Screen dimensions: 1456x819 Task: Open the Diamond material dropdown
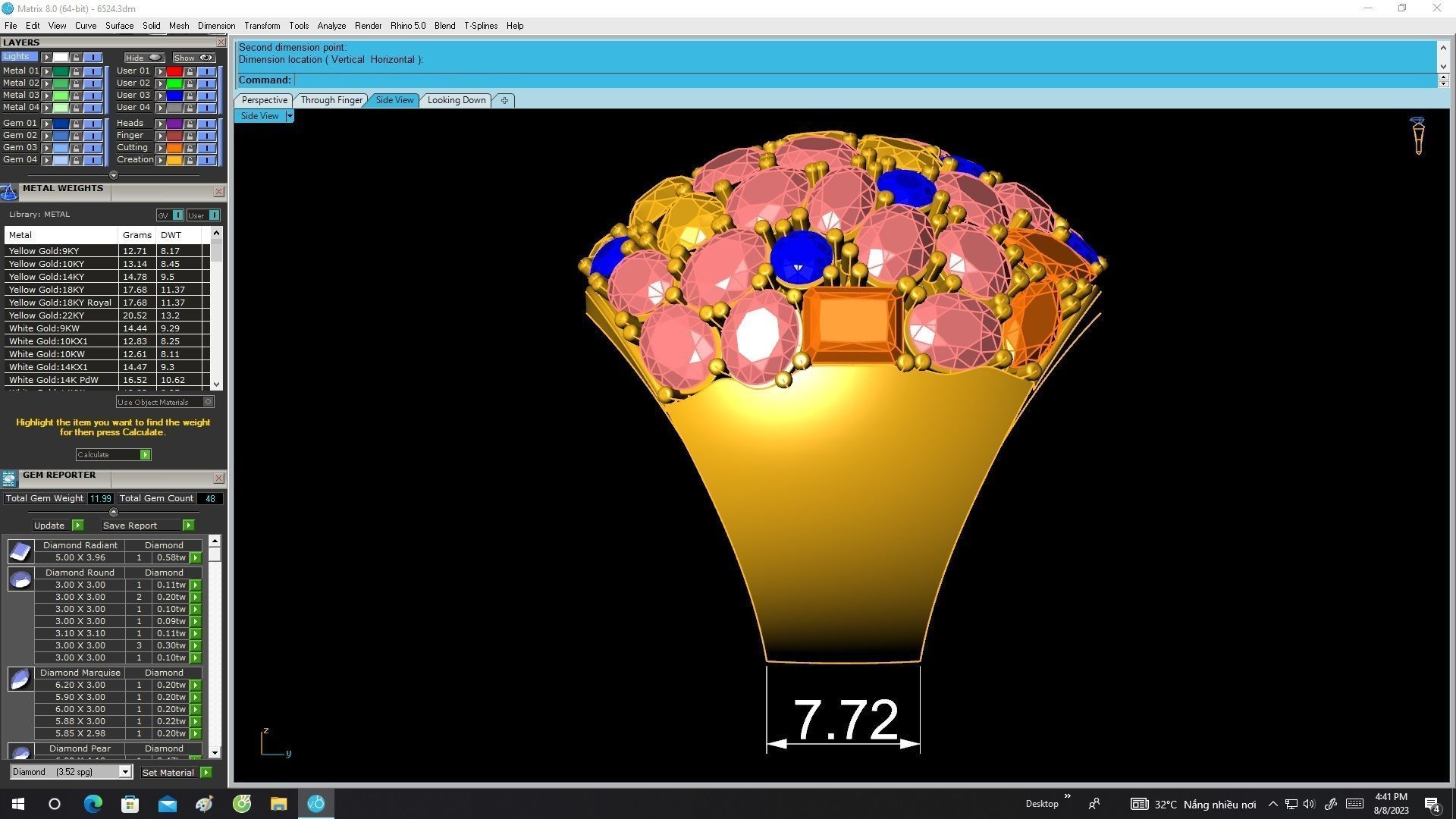125,772
